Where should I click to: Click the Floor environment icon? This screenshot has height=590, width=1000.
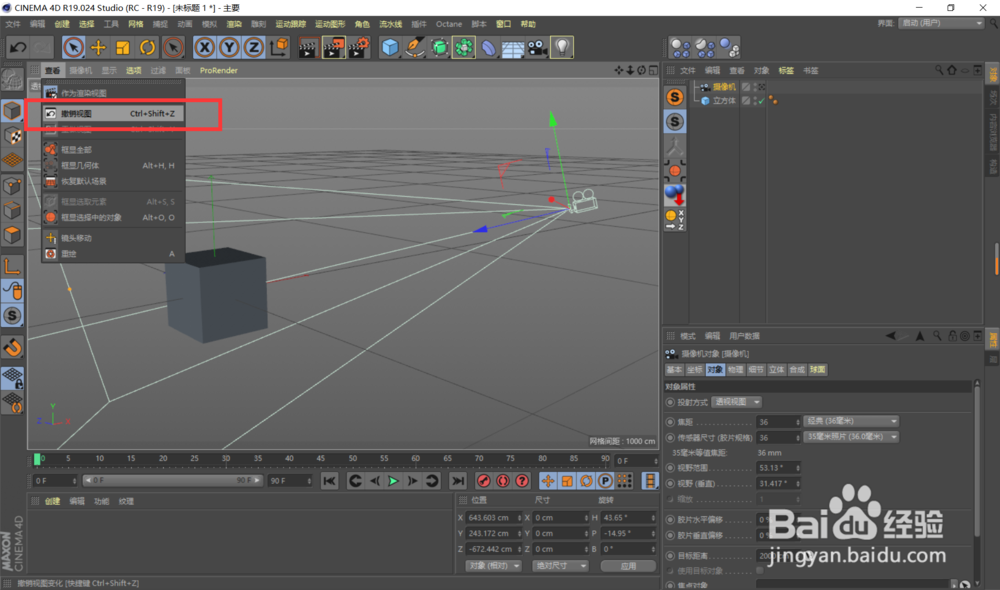[513, 47]
